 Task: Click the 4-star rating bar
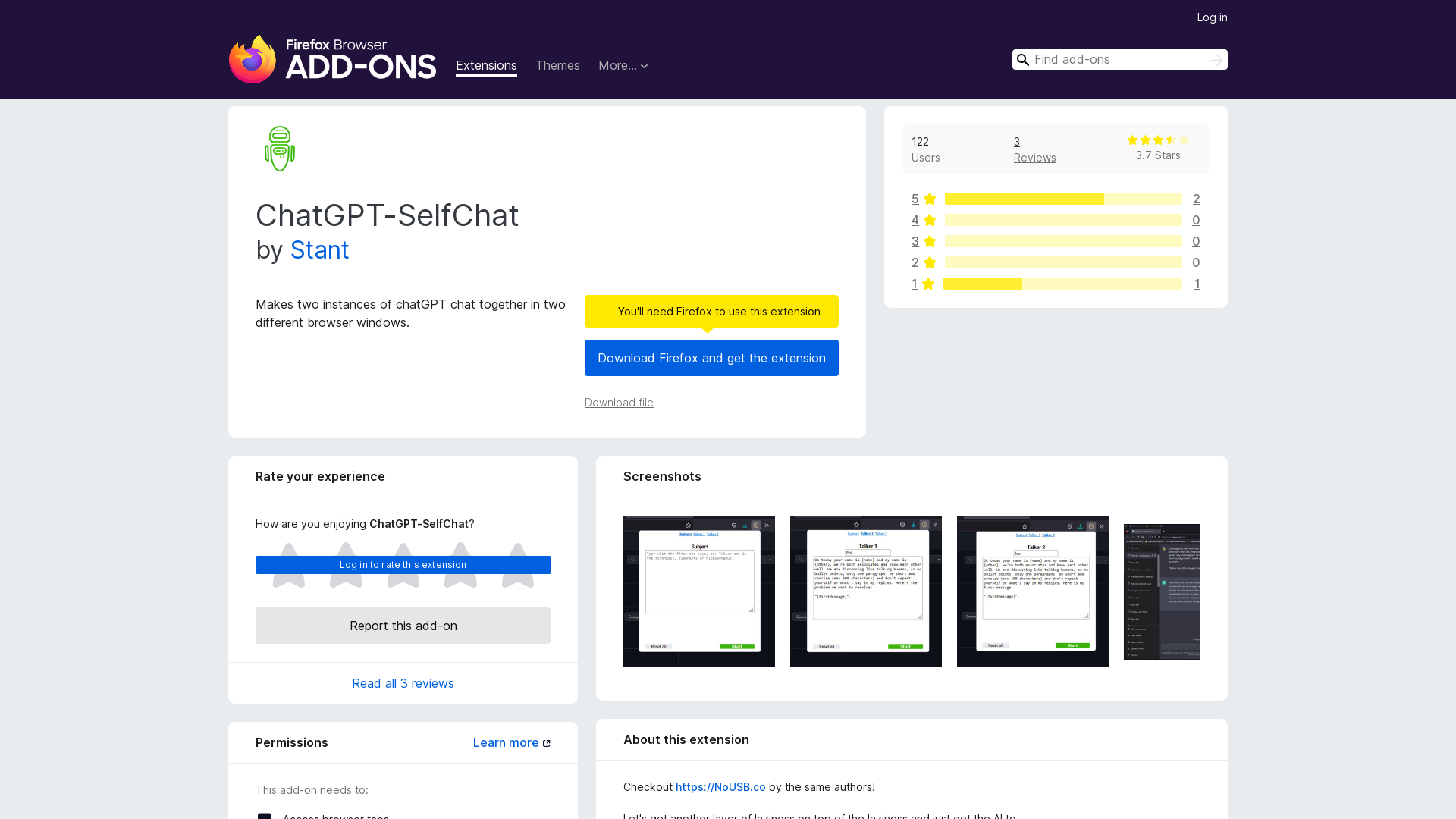[x=1063, y=220]
